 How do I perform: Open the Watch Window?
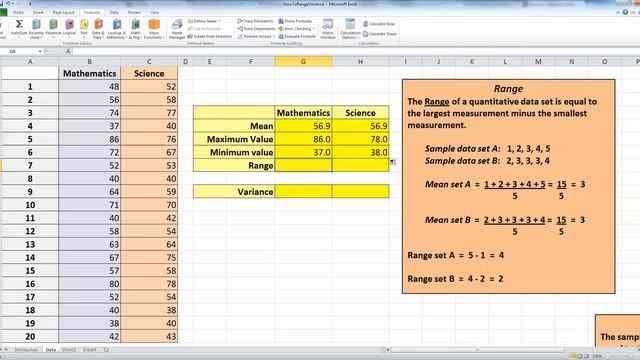pyautogui.click(x=327, y=29)
